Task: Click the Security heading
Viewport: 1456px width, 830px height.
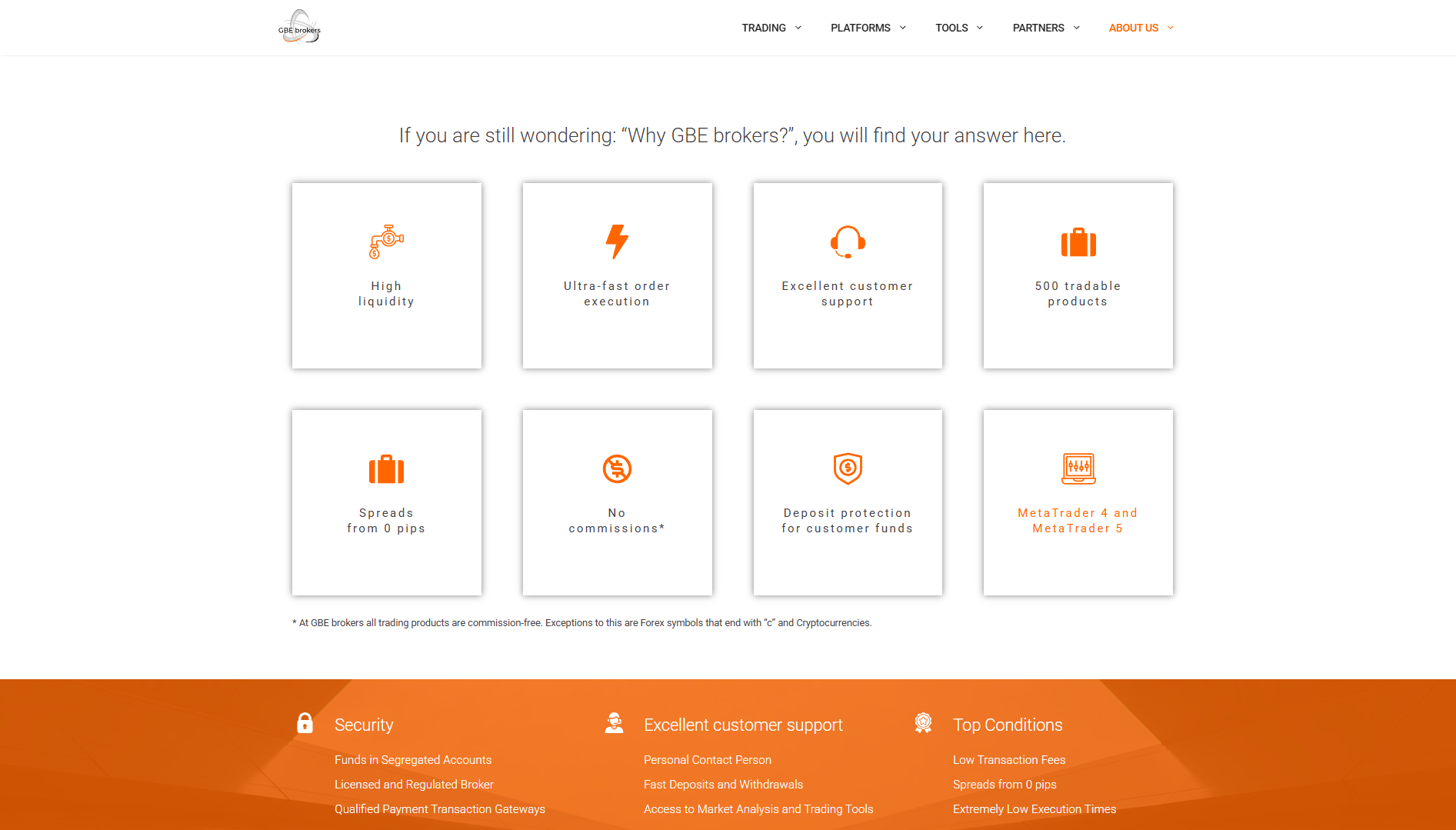Action: pyautogui.click(x=364, y=725)
